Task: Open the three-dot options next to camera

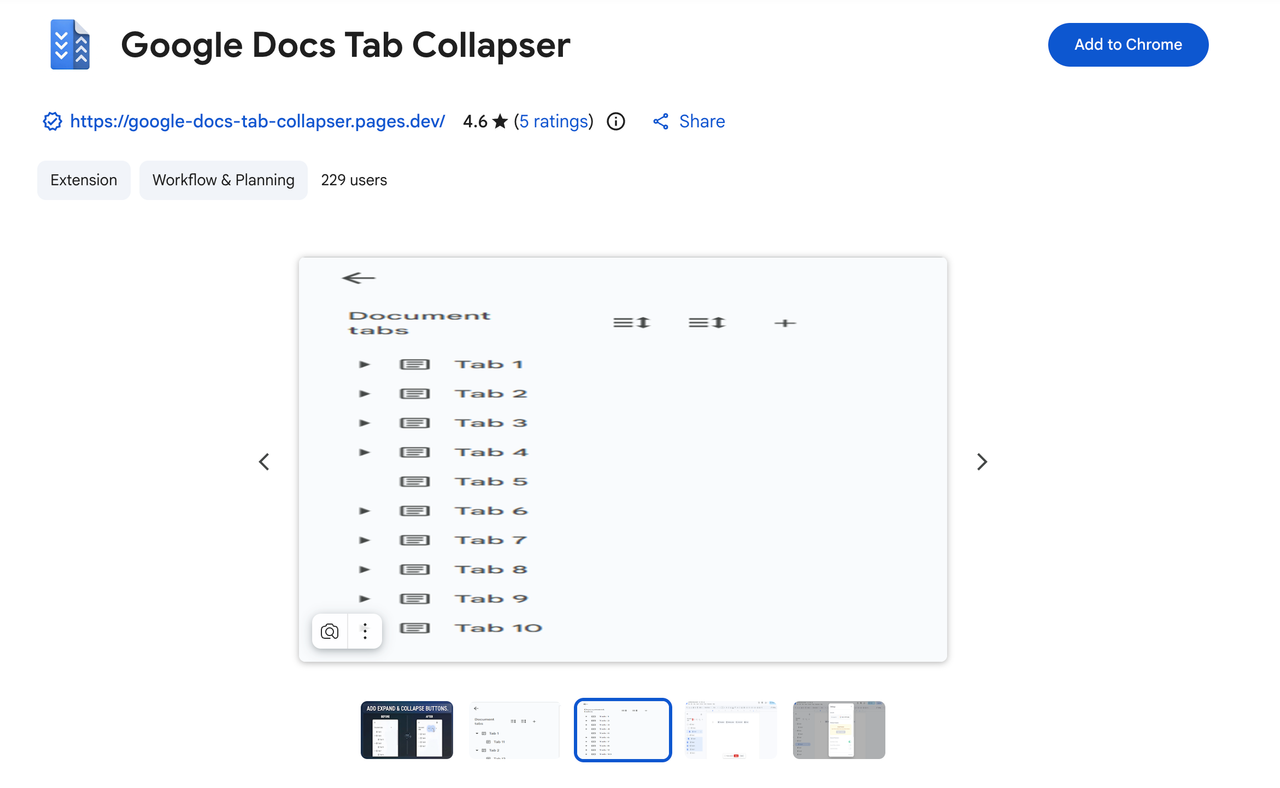Action: tap(365, 631)
